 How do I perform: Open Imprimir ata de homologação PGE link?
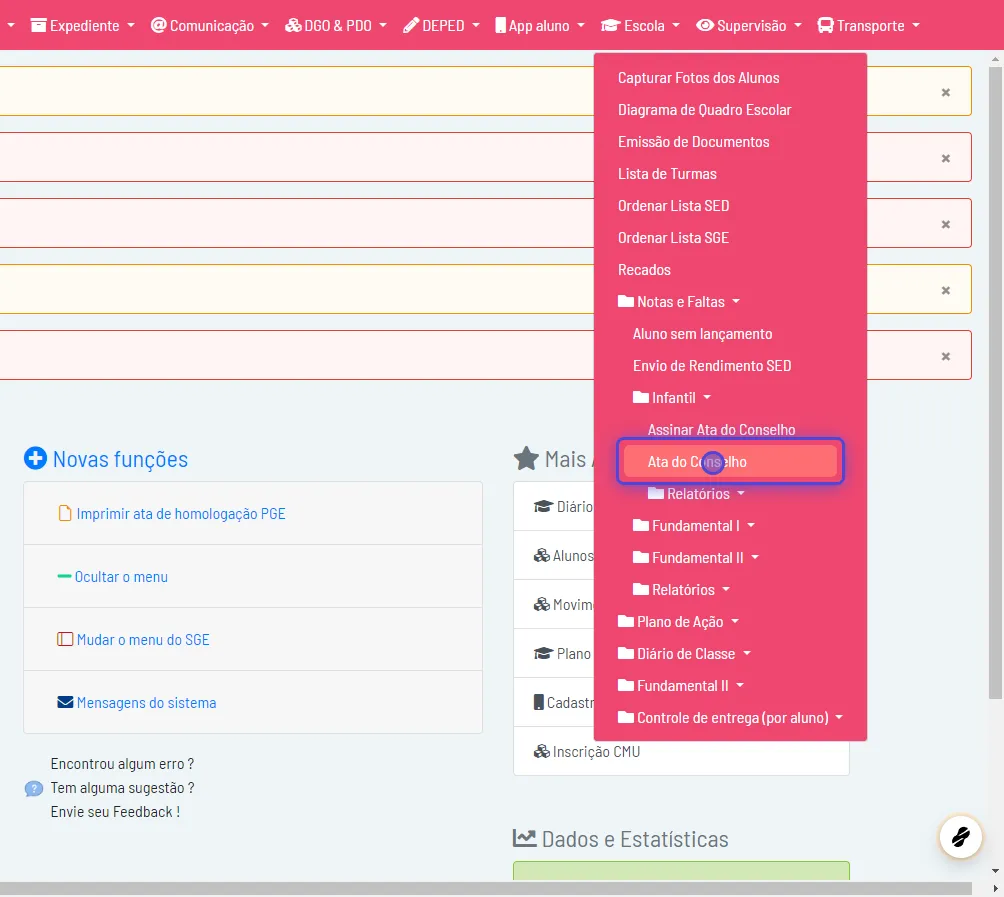coord(181,513)
